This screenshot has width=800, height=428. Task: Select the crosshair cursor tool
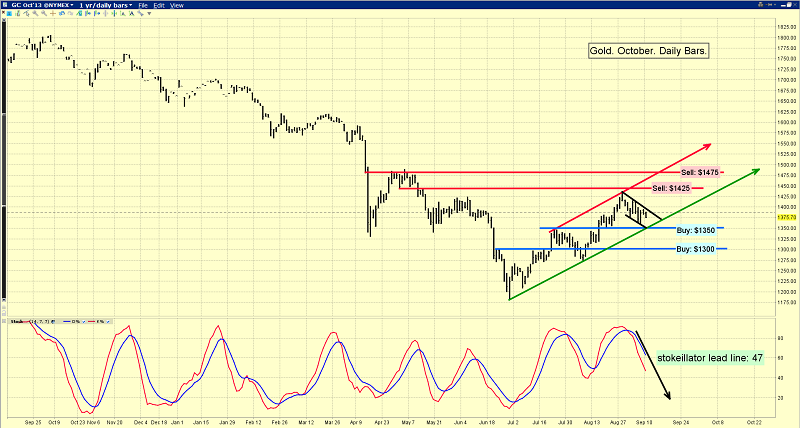pyautogui.click(x=53, y=13)
